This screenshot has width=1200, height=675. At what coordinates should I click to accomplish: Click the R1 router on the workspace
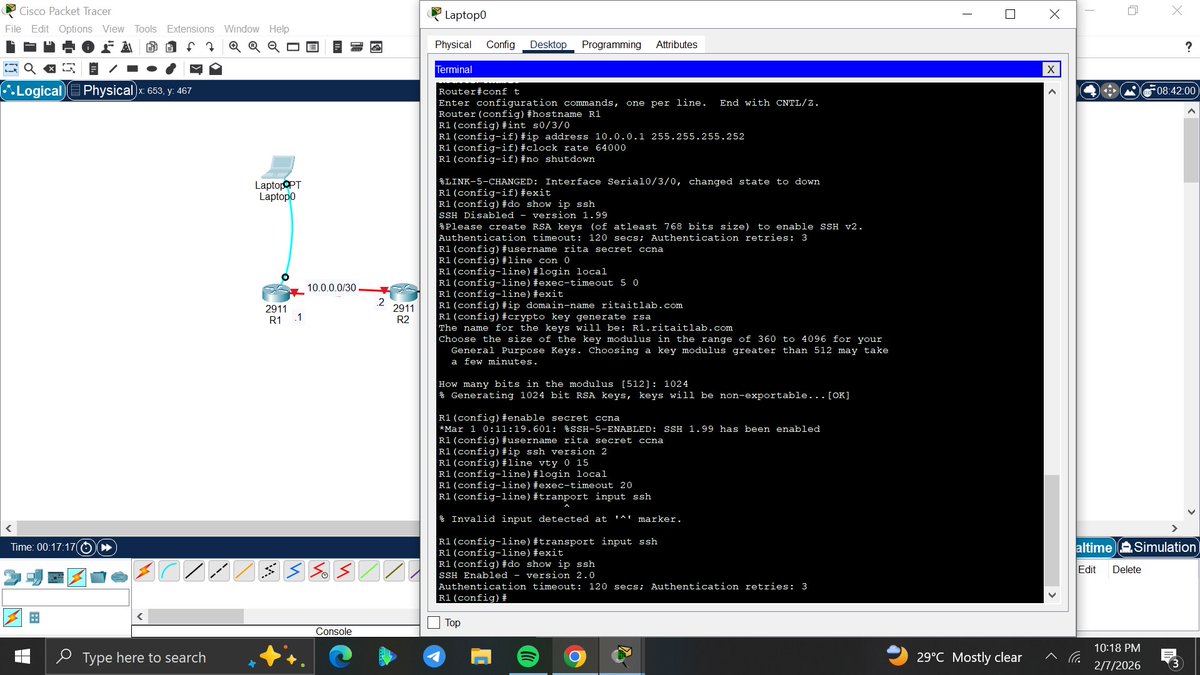(276, 293)
